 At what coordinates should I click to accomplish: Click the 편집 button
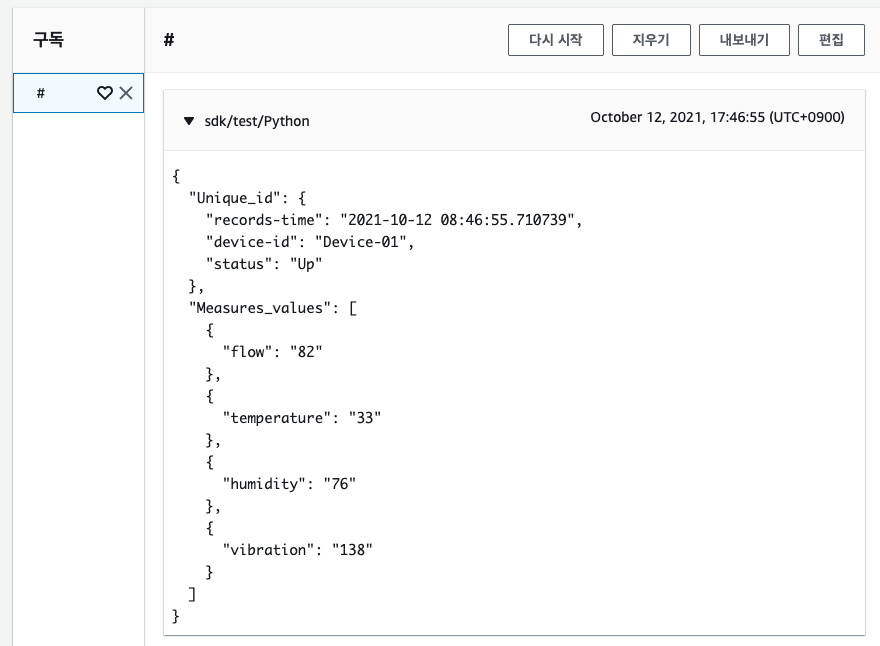tap(831, 40)
